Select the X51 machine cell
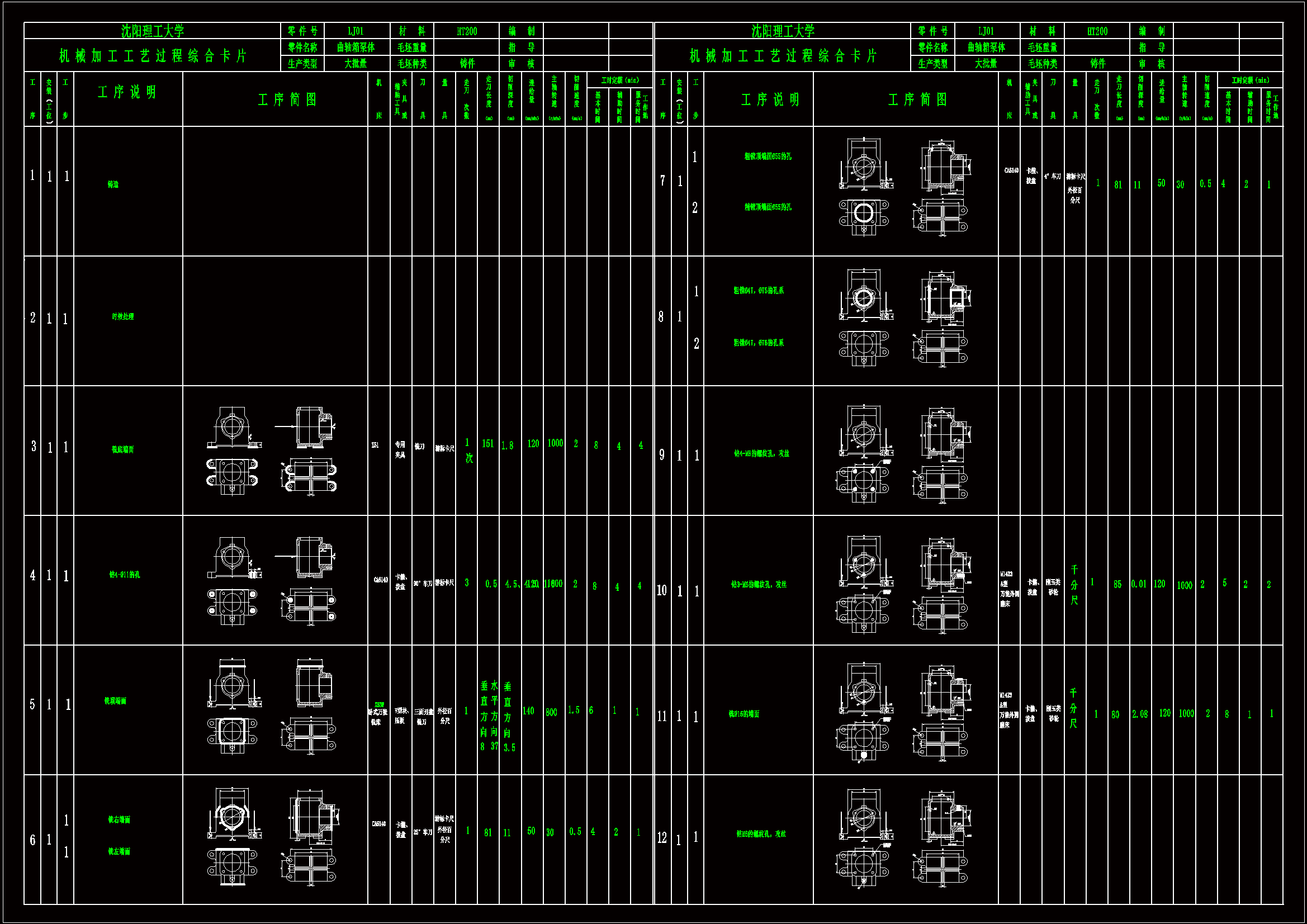This screenshot has width=1307, height=924. pyautogui.click(x=375, y=445)
